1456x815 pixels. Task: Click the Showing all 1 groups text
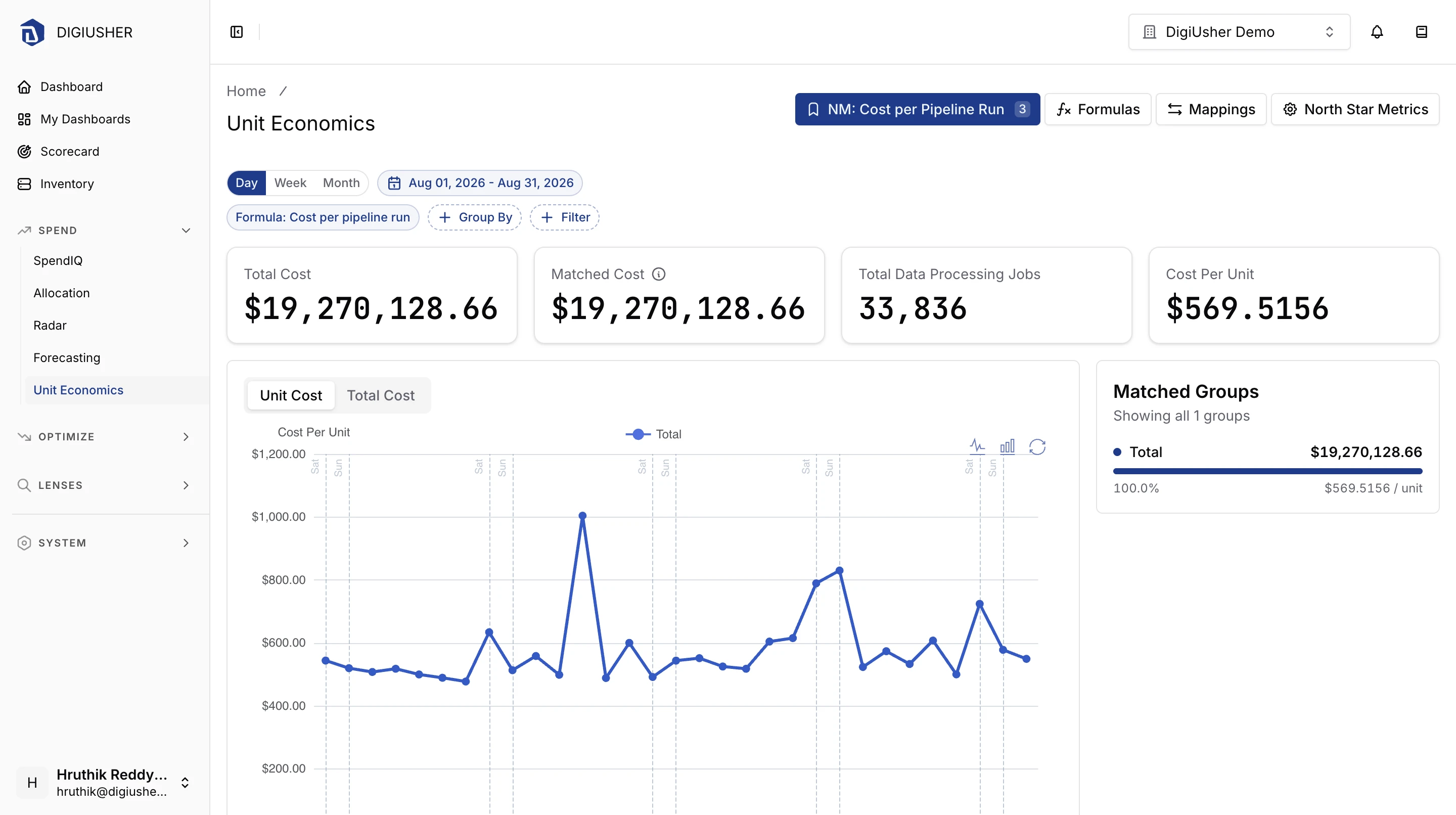tap(1181, 416)
